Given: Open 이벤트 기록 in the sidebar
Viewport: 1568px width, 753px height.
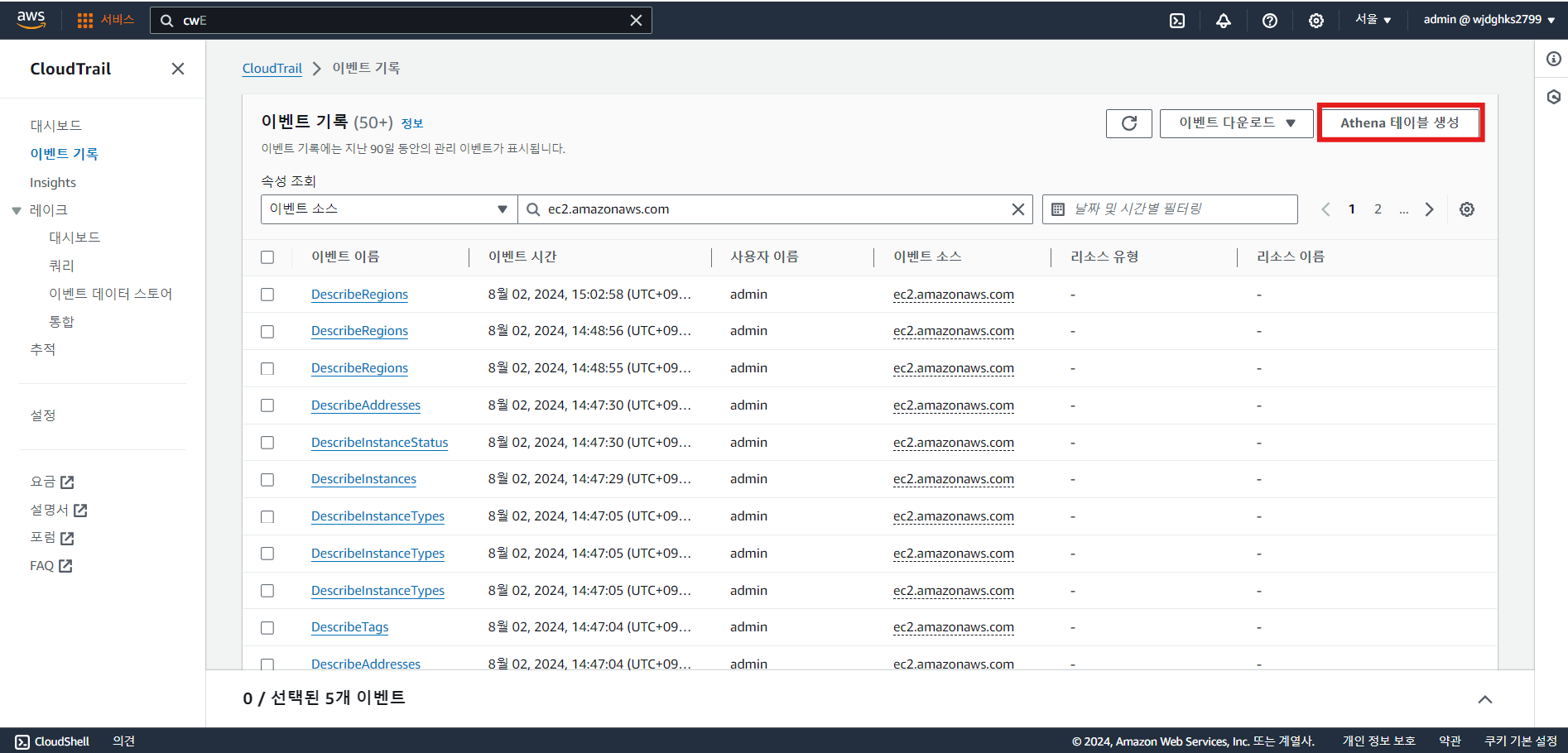Looking at the screenshot, I should point(65,154).
